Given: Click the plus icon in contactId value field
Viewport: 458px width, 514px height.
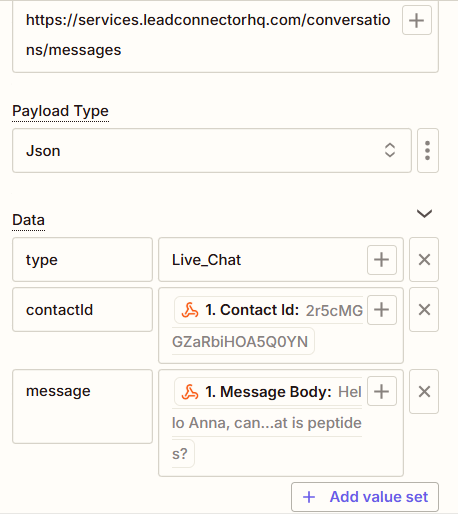Looking at the screenshot, I should pyautogui.click(x=382, y=310).
